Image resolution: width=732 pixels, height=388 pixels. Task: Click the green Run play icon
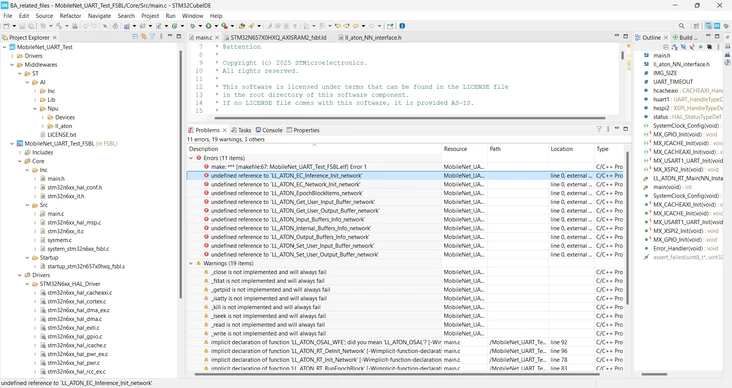pyautogui.click(x=208, y=26)
